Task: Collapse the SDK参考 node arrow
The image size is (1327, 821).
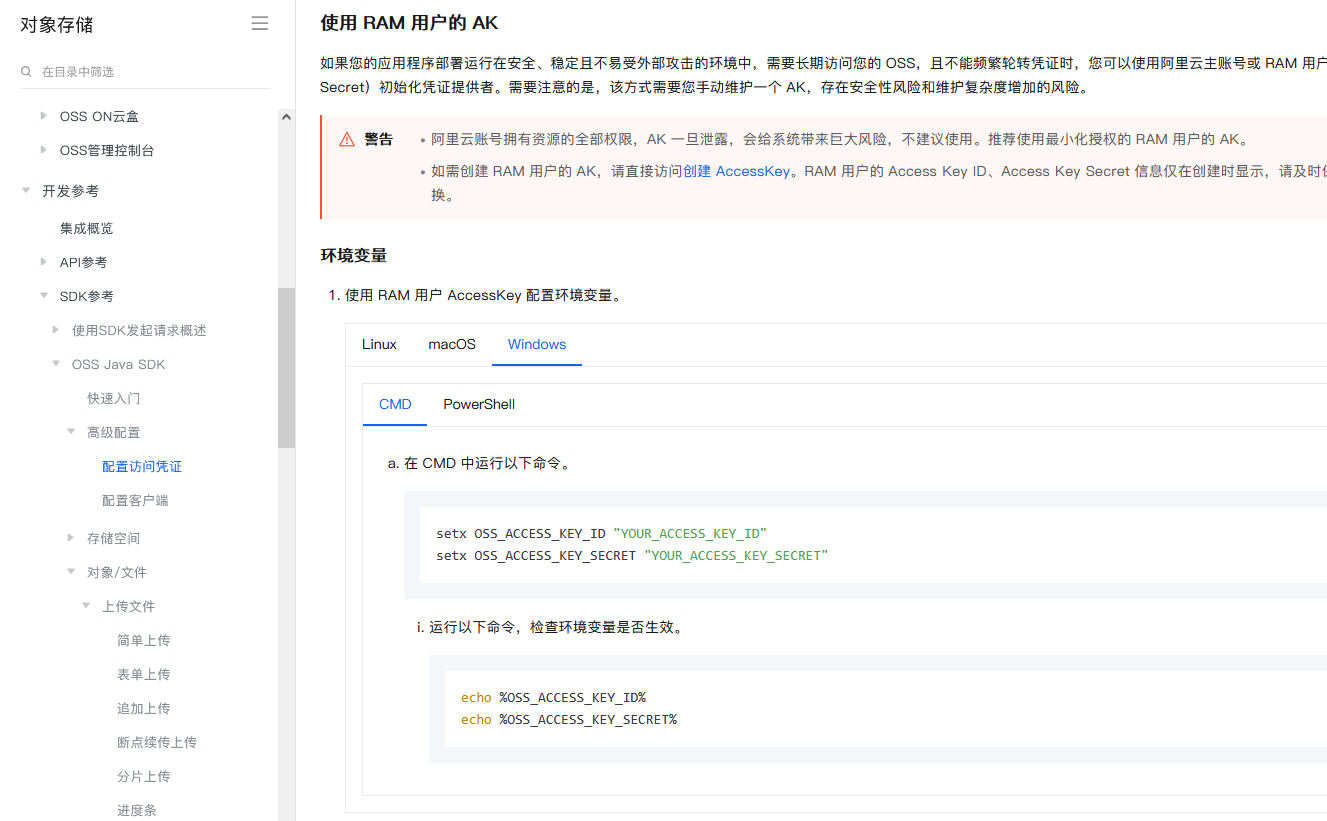Action: pyautogui.click(x=43, y=296)
